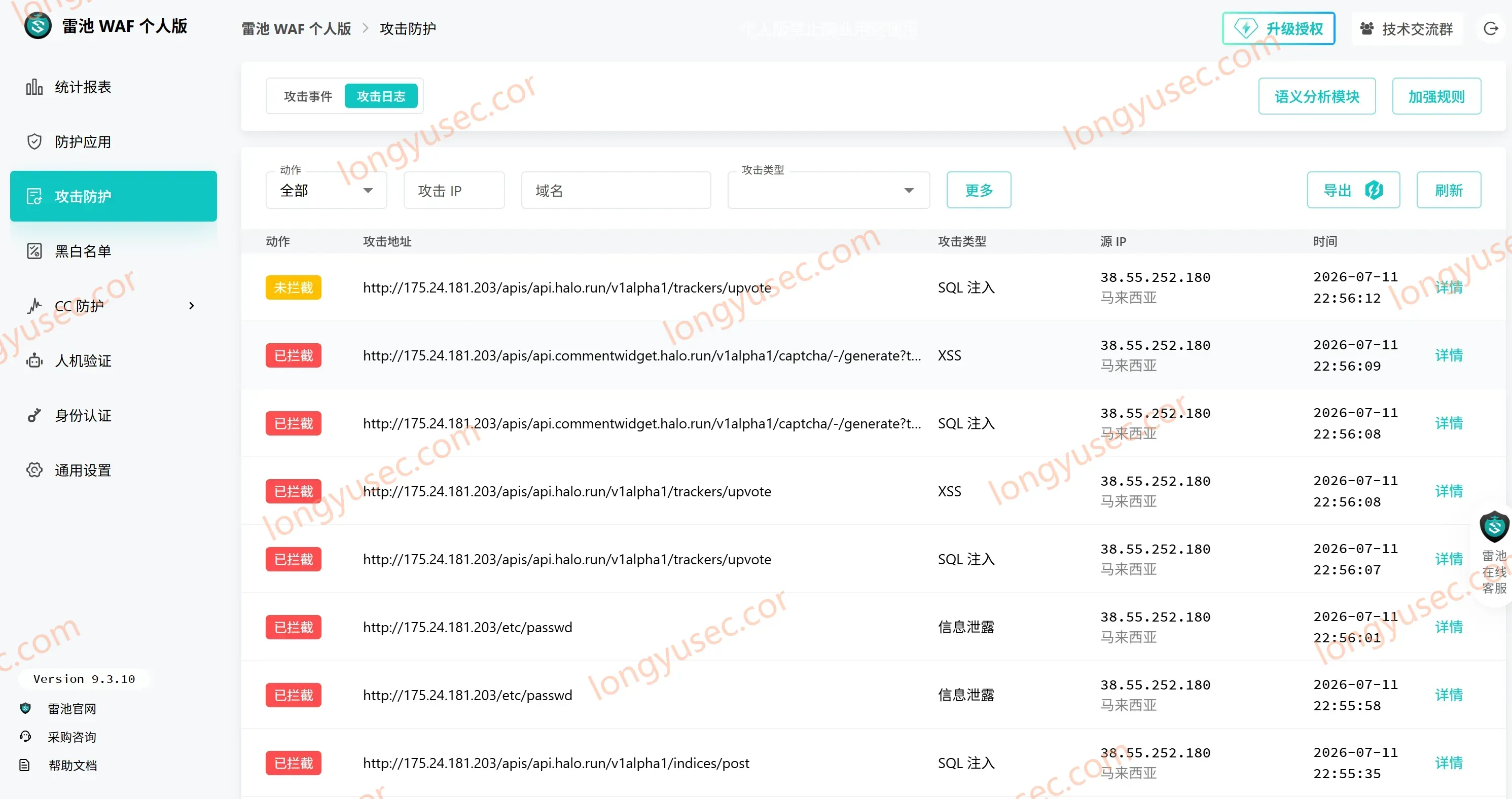
Task: Click the 攻击地址 column header
Action: pyautogui.click(x=387, y=241)
